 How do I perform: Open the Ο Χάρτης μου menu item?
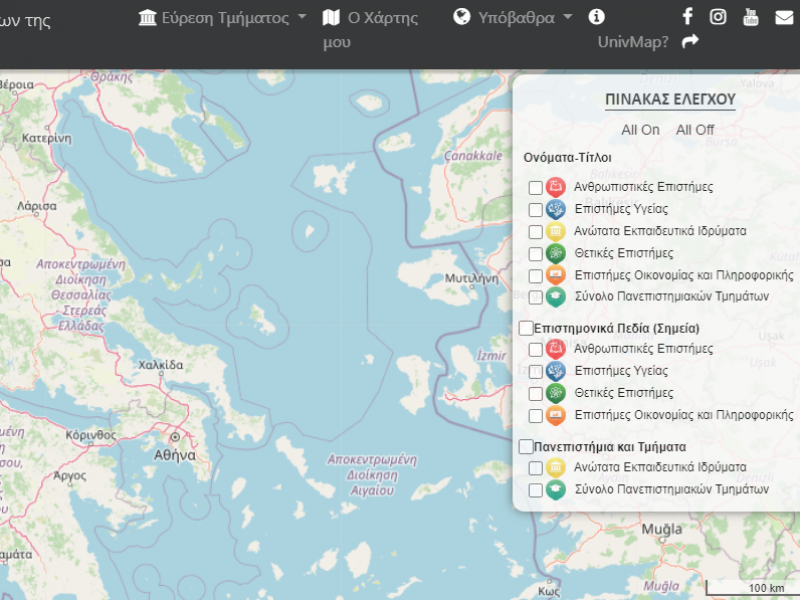coord(370,30)
